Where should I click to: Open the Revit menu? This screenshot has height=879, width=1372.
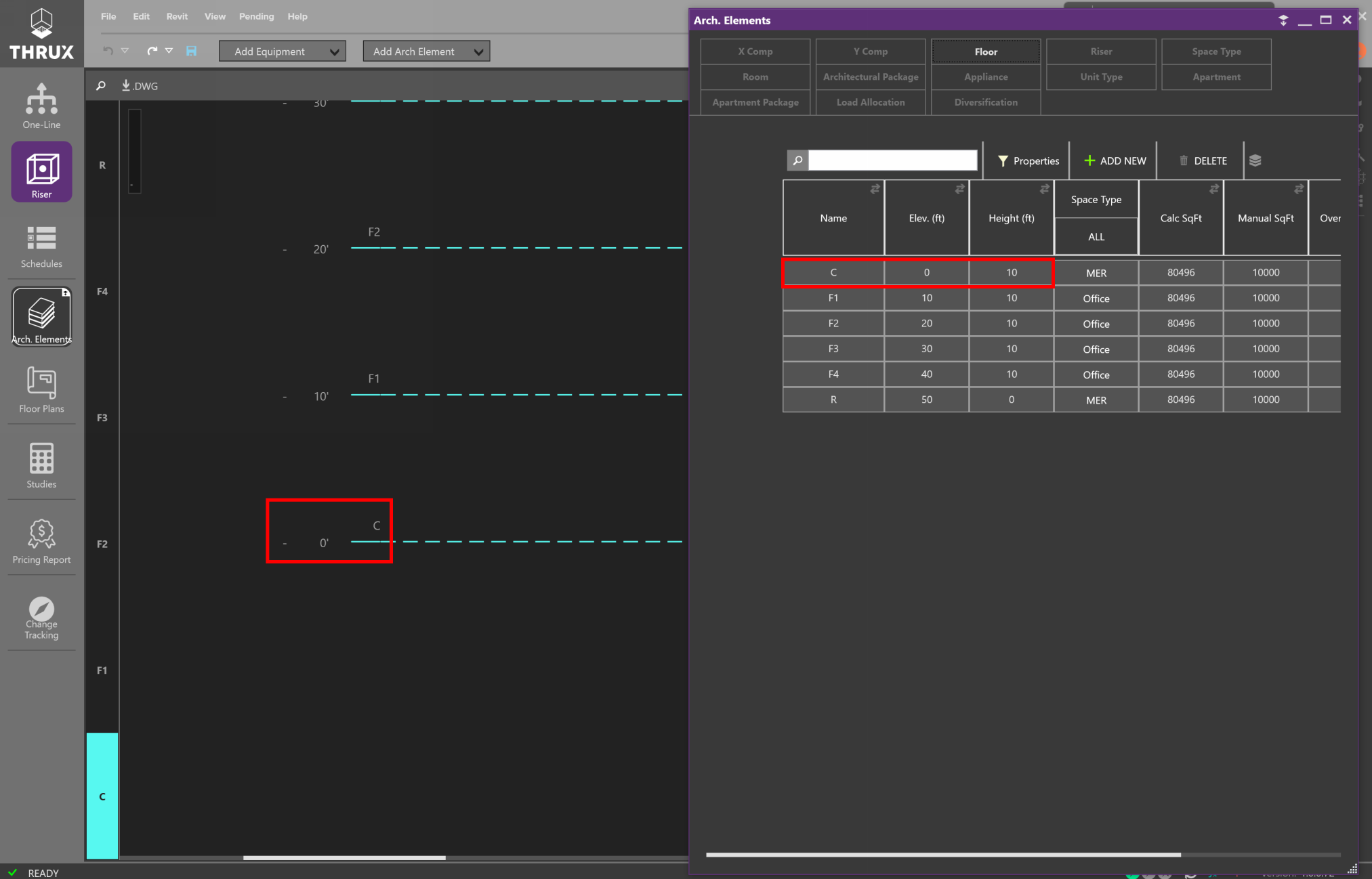click(x=177, y=16)
